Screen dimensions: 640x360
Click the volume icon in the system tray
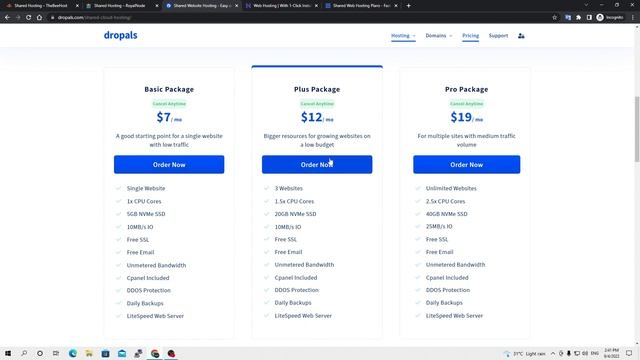pos(585,353)
